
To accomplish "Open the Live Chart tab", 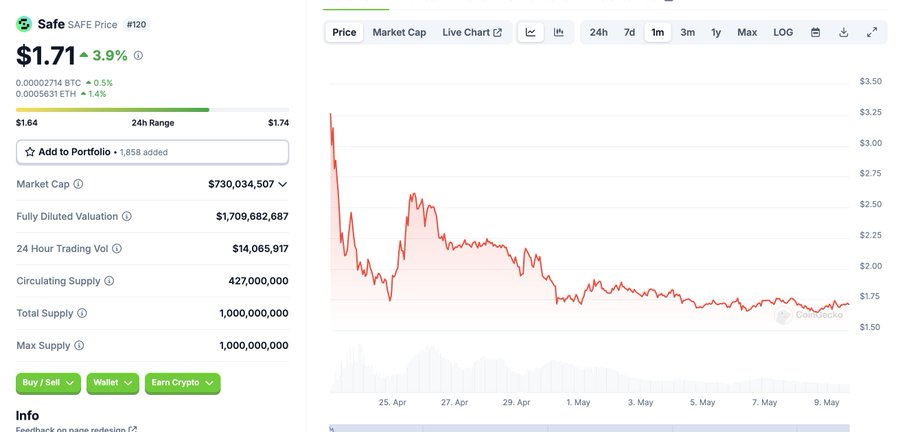I will click(472, 32).
